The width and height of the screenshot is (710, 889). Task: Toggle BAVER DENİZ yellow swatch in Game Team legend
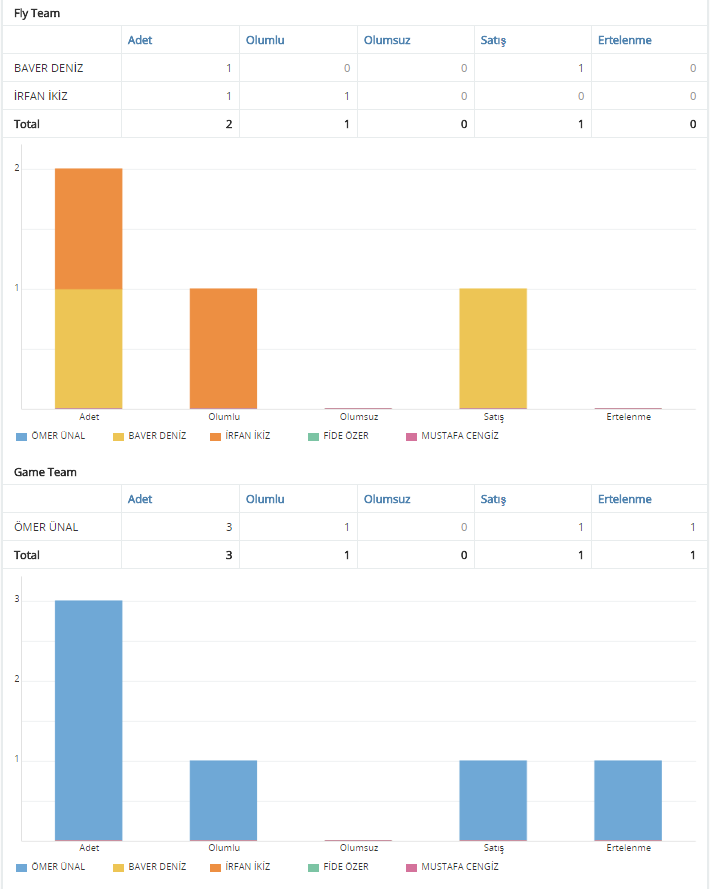(119, 867)
